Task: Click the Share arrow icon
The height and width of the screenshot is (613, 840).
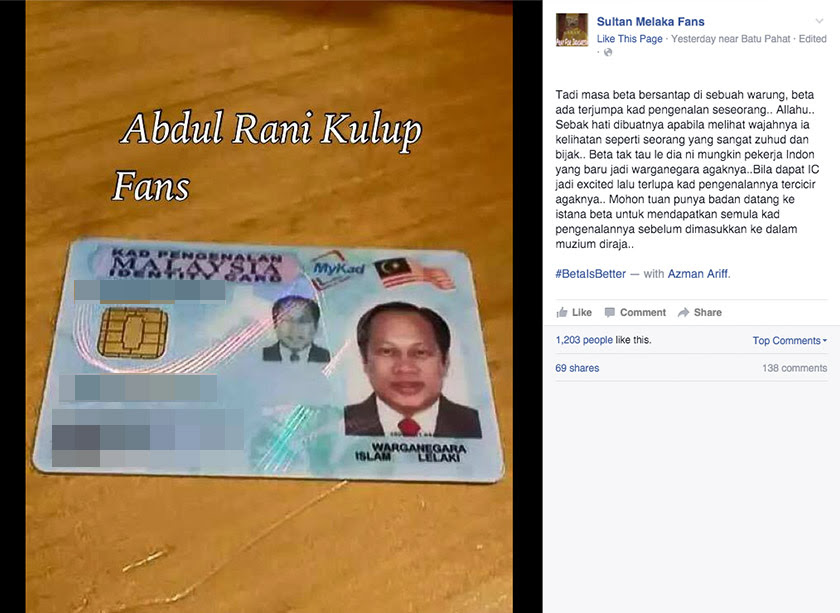Action: 683,312
